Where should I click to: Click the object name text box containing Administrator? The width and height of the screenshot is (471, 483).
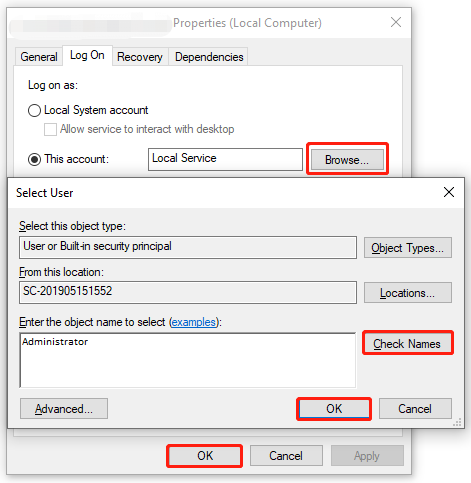[188, 360]
